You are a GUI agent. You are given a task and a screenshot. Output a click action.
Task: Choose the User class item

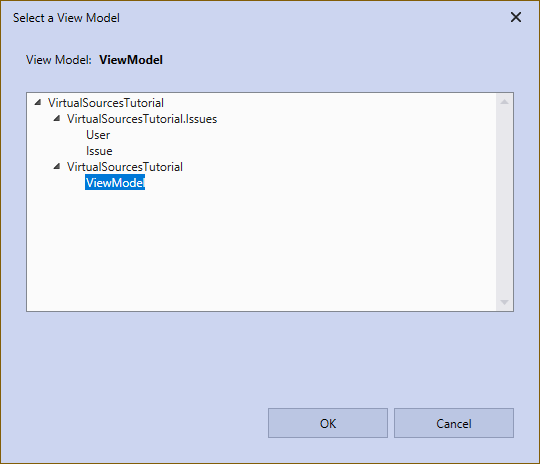(x=98, y=135)
